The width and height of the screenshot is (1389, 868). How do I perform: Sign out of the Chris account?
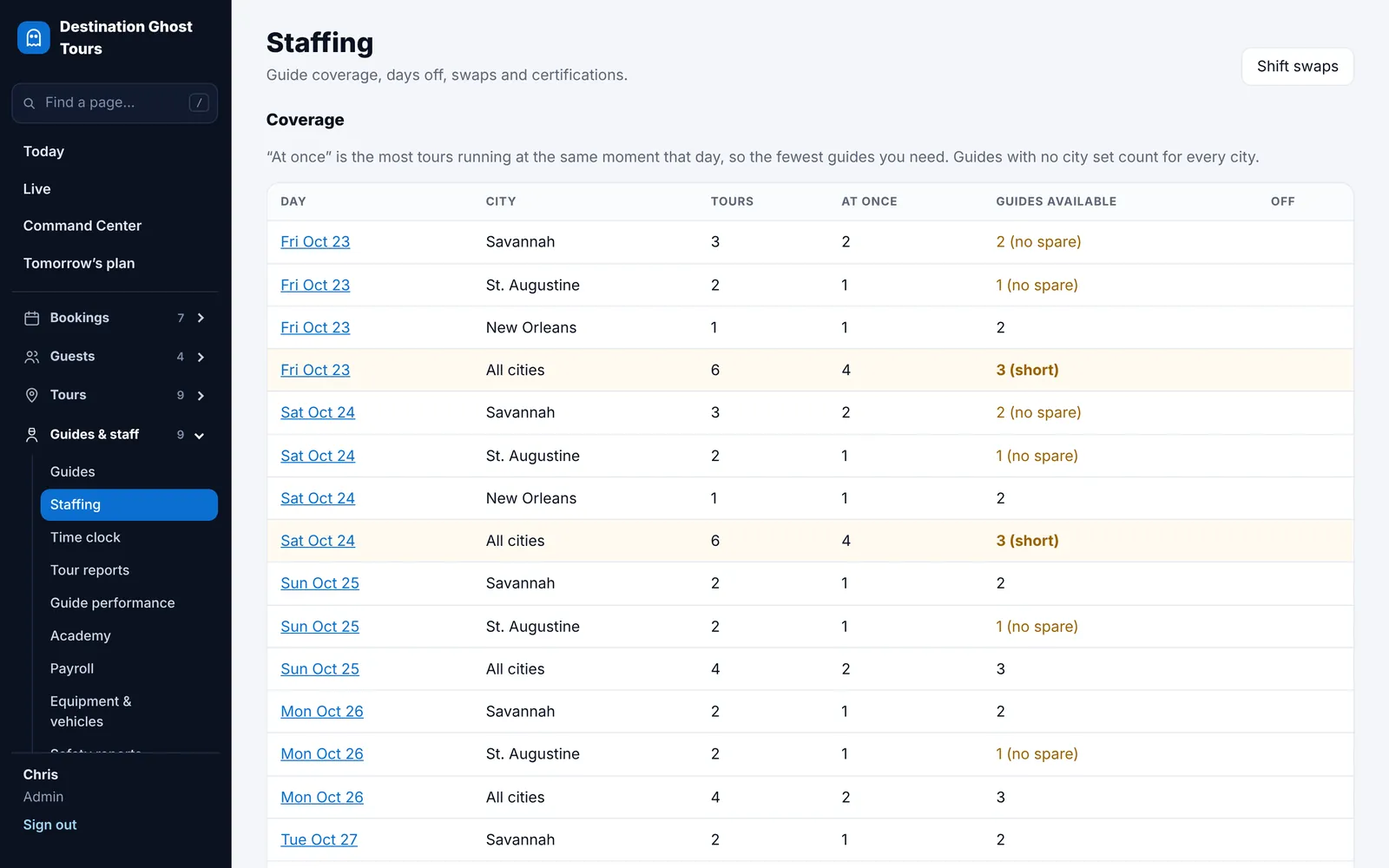[50, 825]
